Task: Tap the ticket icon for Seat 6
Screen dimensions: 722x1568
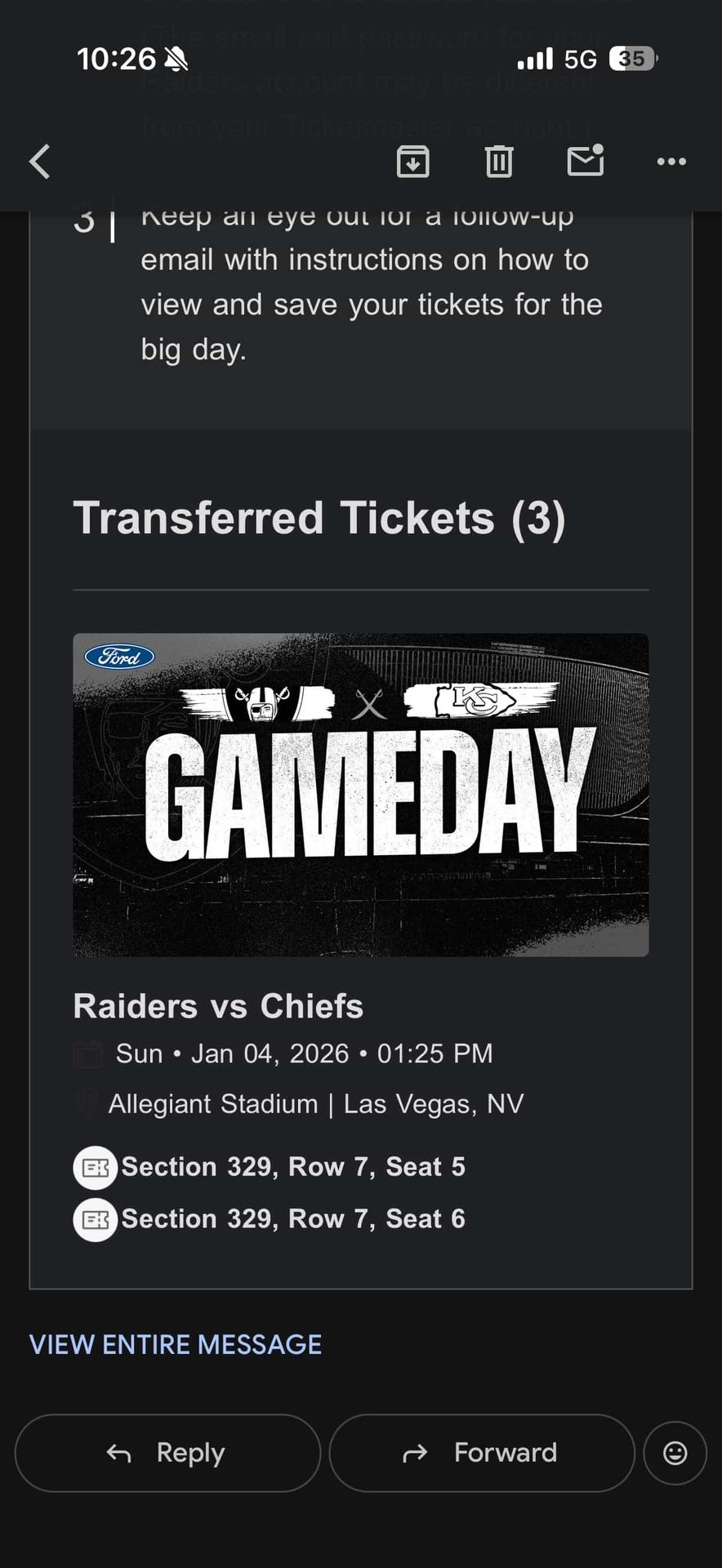Action: 96,1219
